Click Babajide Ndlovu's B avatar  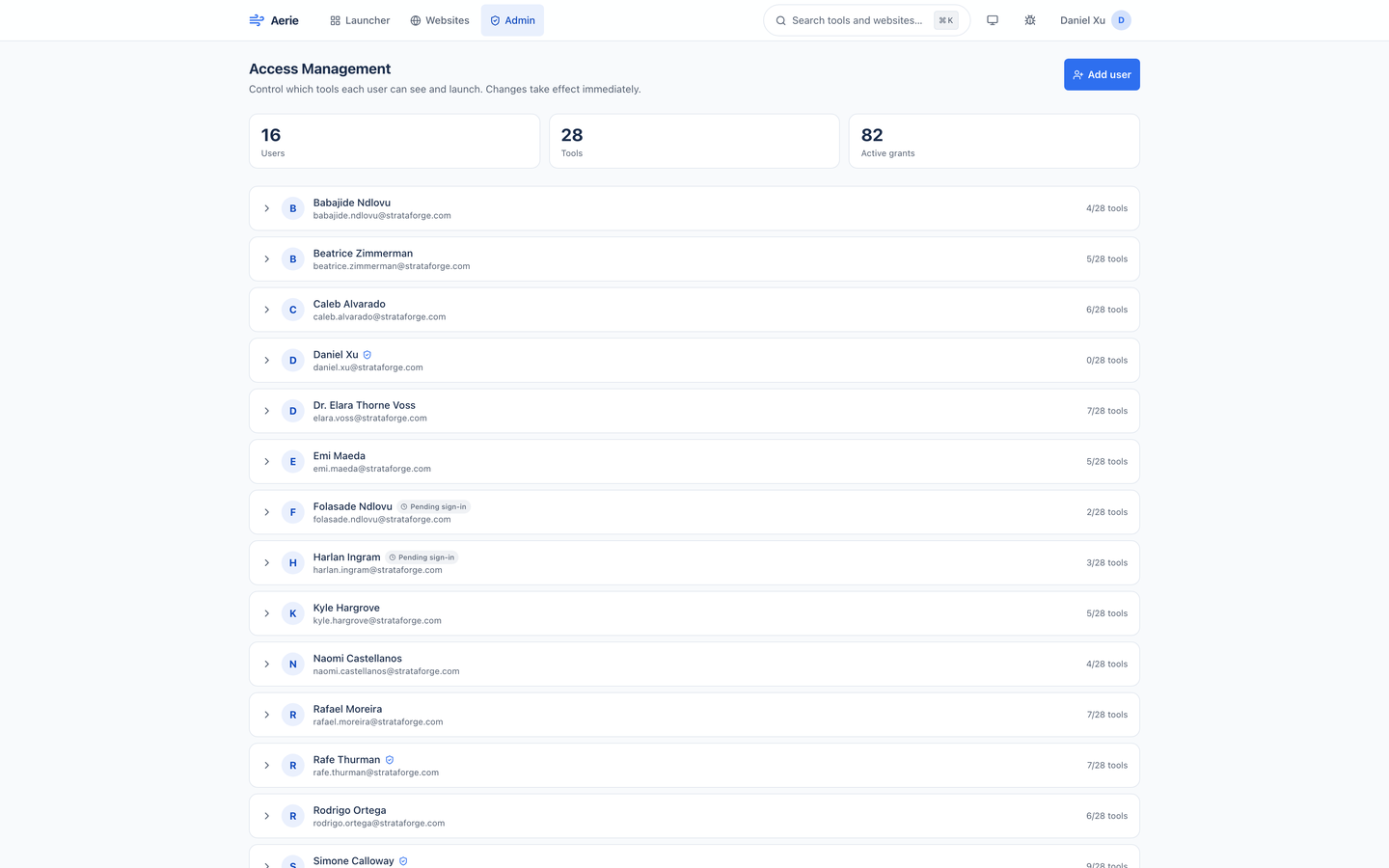(293, 208)
